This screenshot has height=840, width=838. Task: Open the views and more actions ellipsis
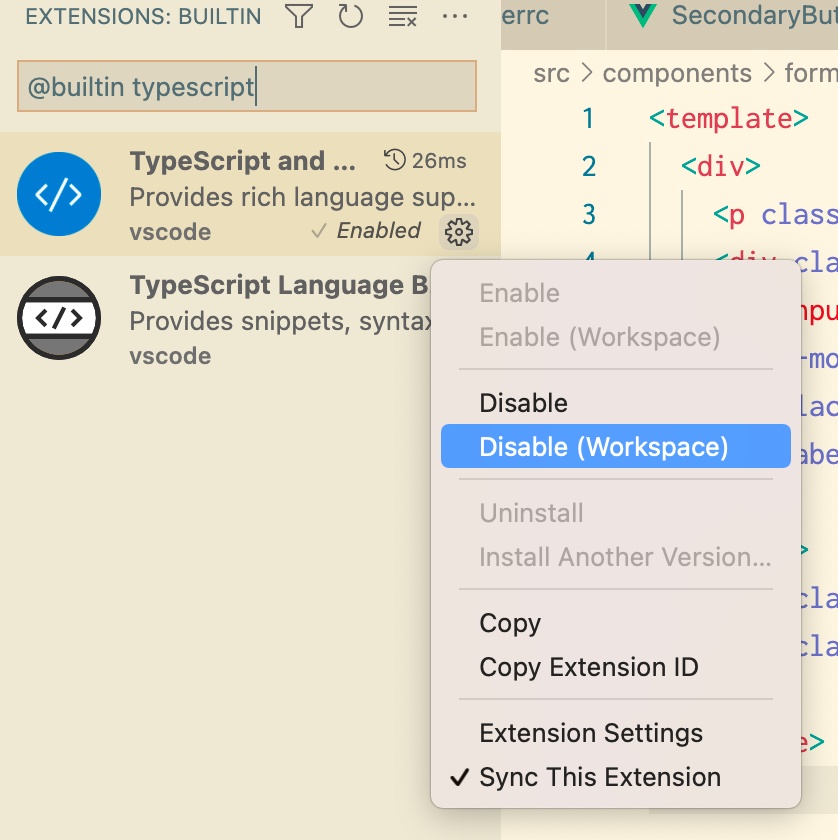tap(454, 16)
